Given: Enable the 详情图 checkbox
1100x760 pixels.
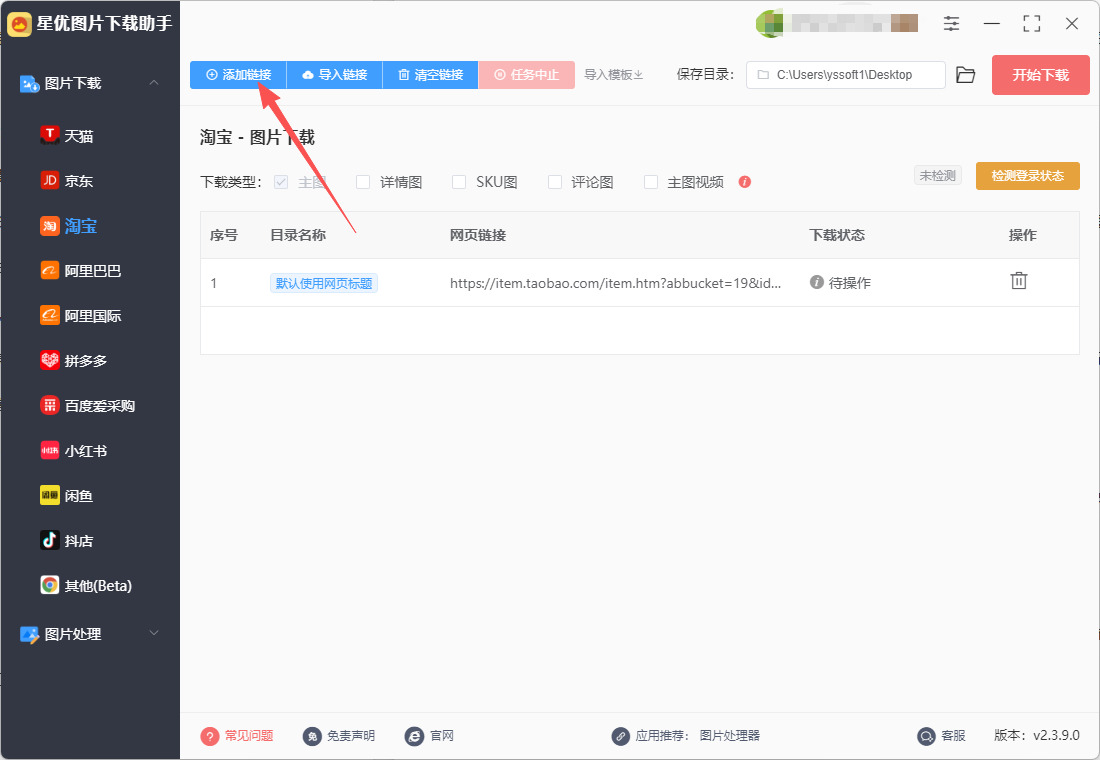Looking at the screenshot, I should (x=363, y=182).
